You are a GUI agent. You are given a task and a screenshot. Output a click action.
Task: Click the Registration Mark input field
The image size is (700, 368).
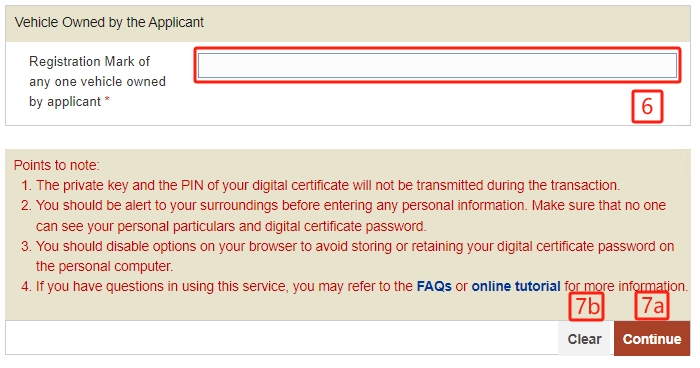pyautogui.click(x=437, y=66)
